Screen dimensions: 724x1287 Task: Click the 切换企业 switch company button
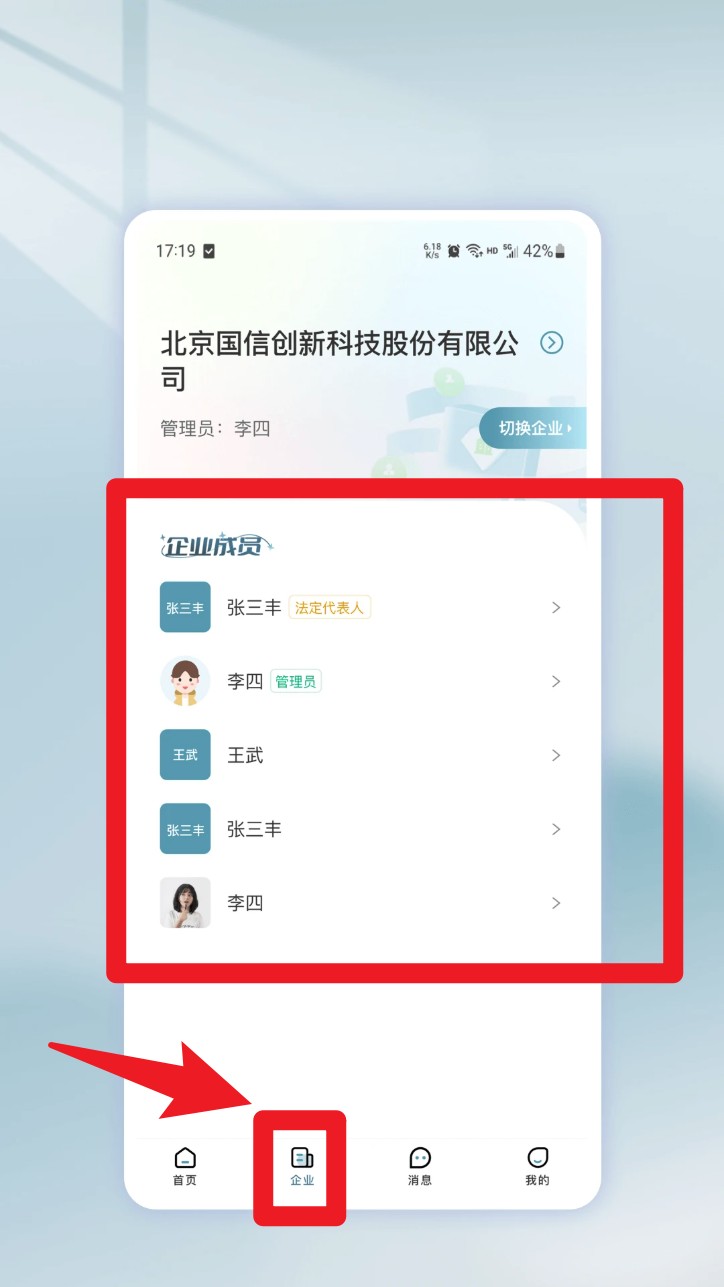533,428
